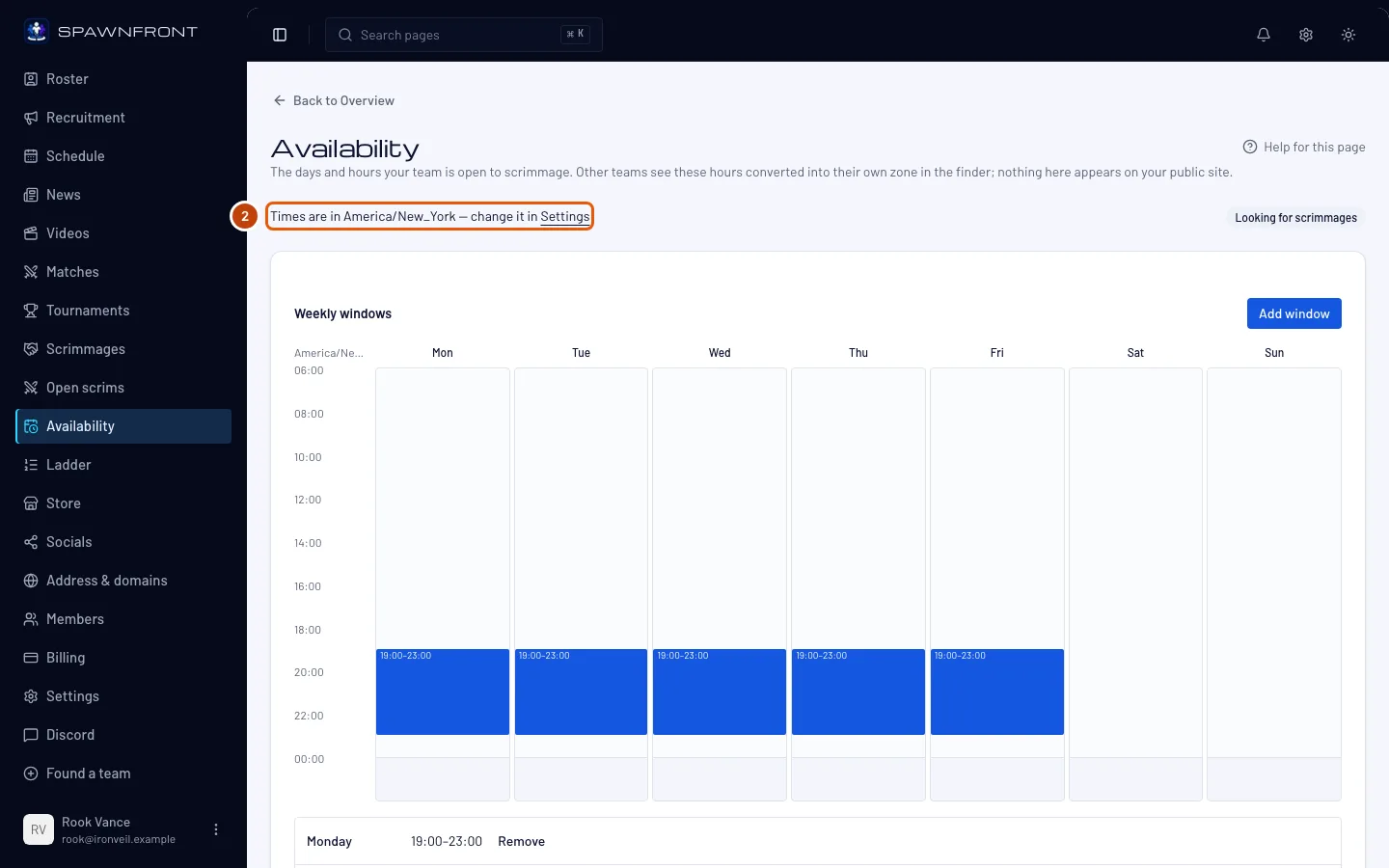This screenshot has width=1389, height=868.
Task: Select Friday 19:00-23:00 calendar block
Action: [x=997, y=692]
